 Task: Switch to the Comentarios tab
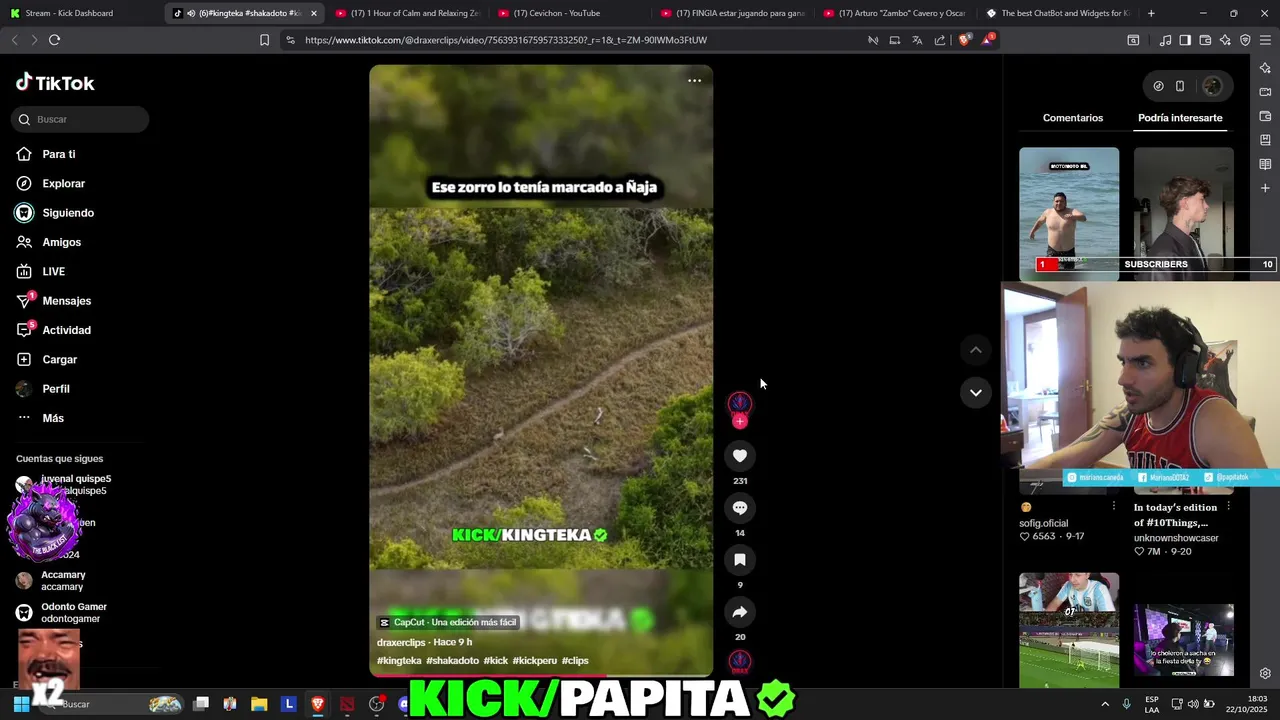click(x=1073, y=118)
